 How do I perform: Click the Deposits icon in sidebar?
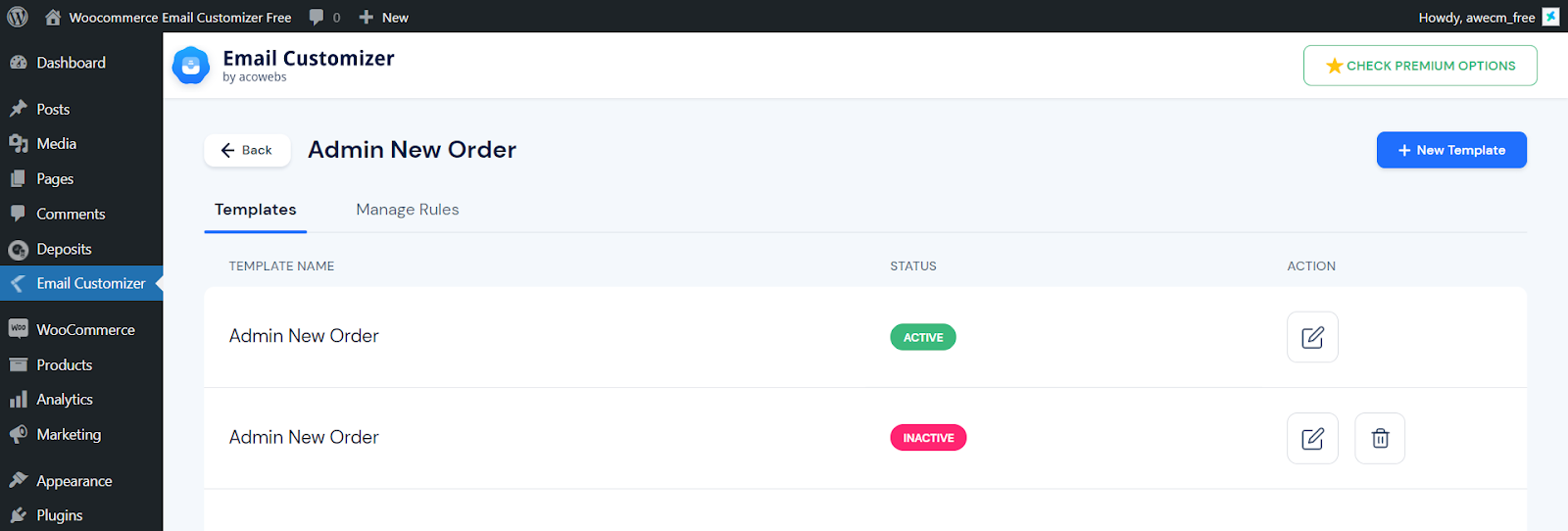[x=18, y=249]
